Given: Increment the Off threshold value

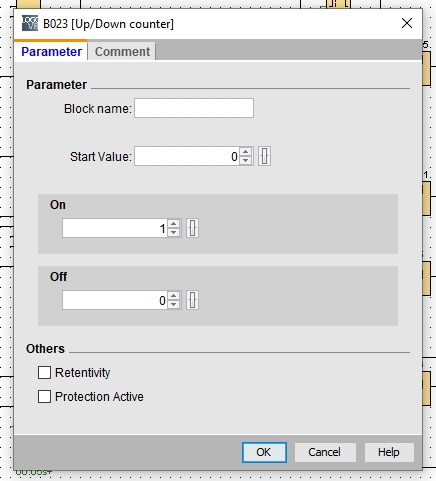Looking at the screenshot, I should tap(173, 296).
